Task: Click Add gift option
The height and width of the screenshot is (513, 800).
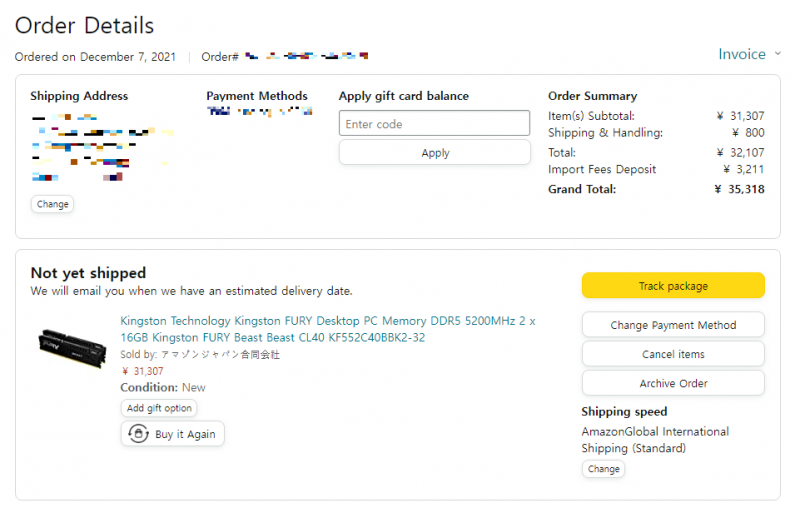Action: pyautogui.click(x=159, y=408)
